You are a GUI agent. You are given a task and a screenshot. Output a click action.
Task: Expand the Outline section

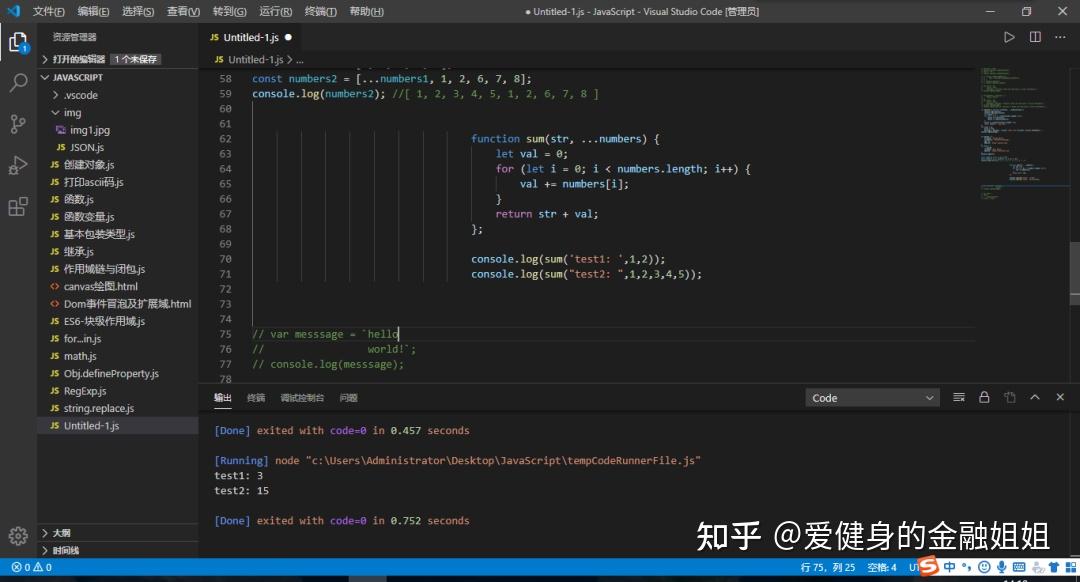click(x=45, y=532)
